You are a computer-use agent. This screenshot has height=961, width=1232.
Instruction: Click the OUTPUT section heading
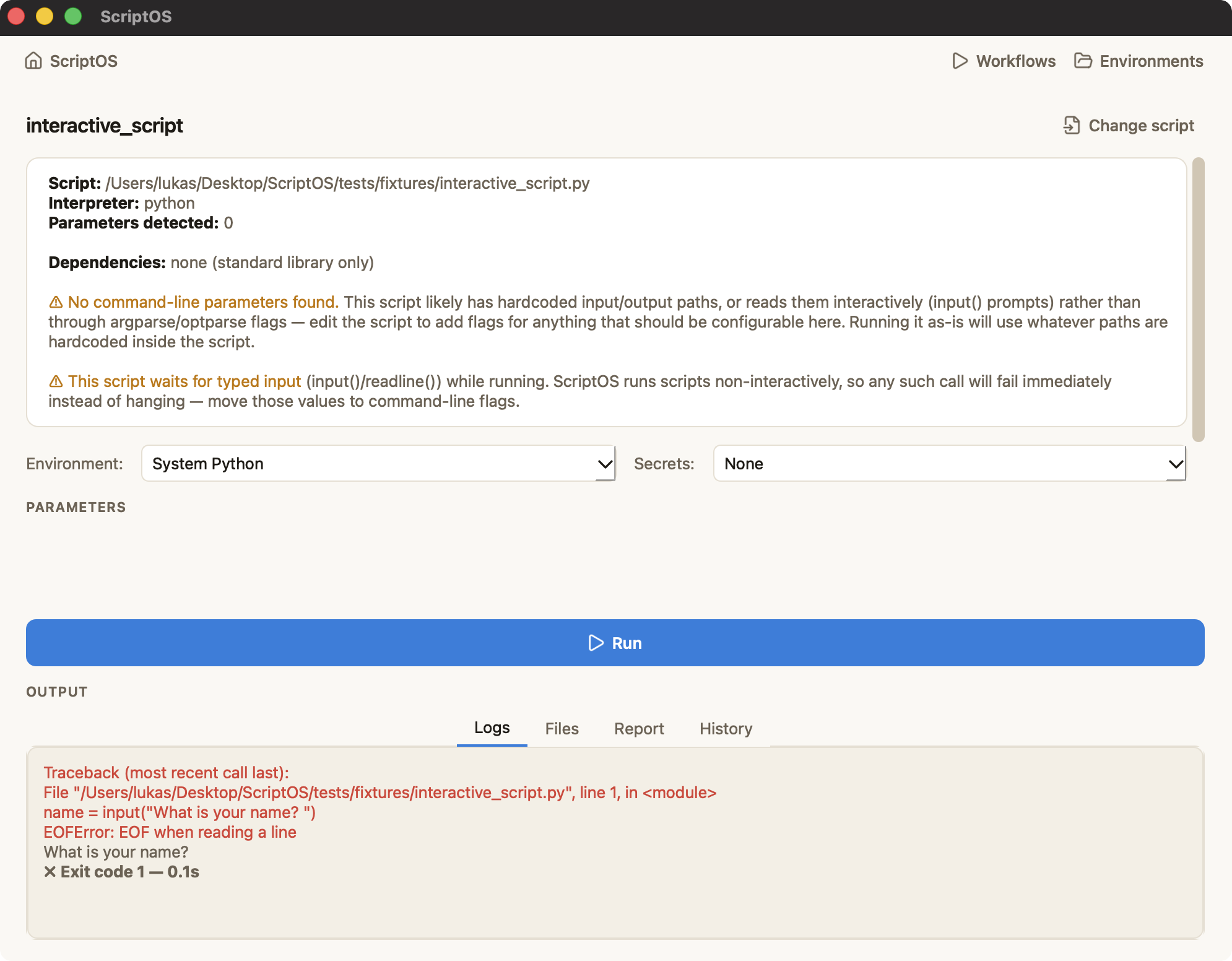[57, 692]
